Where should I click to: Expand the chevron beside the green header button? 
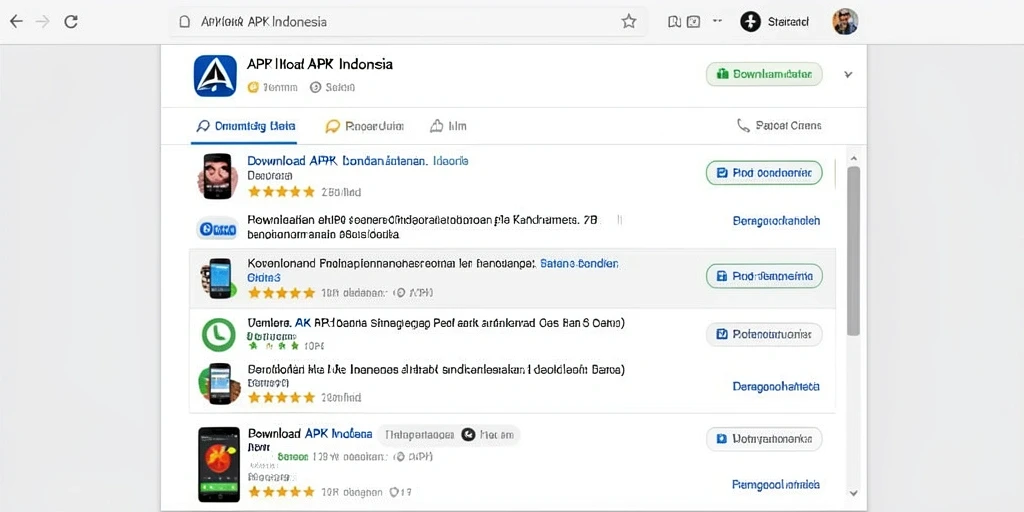pyautogui.click(x=848, y=74)
